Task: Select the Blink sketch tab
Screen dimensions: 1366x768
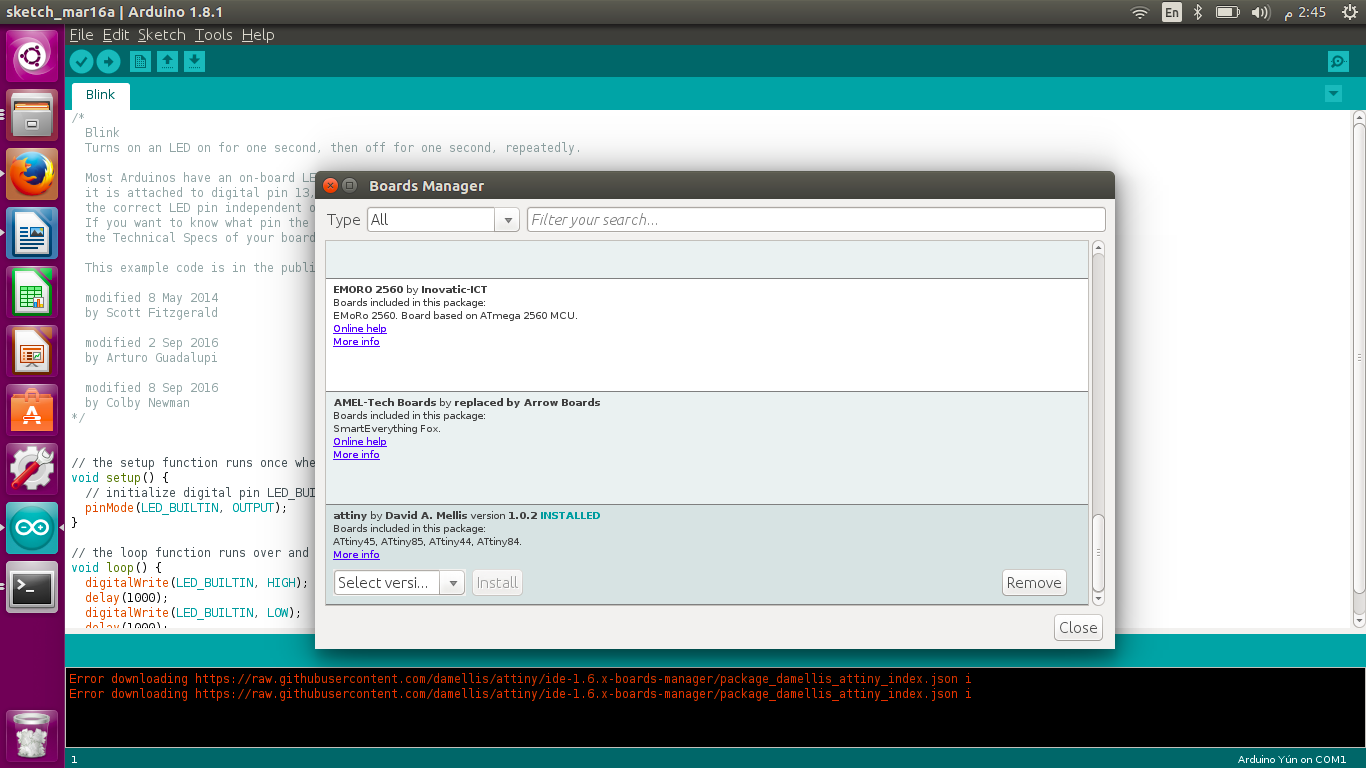Action: pyautogui.click(x=100, y=95)
